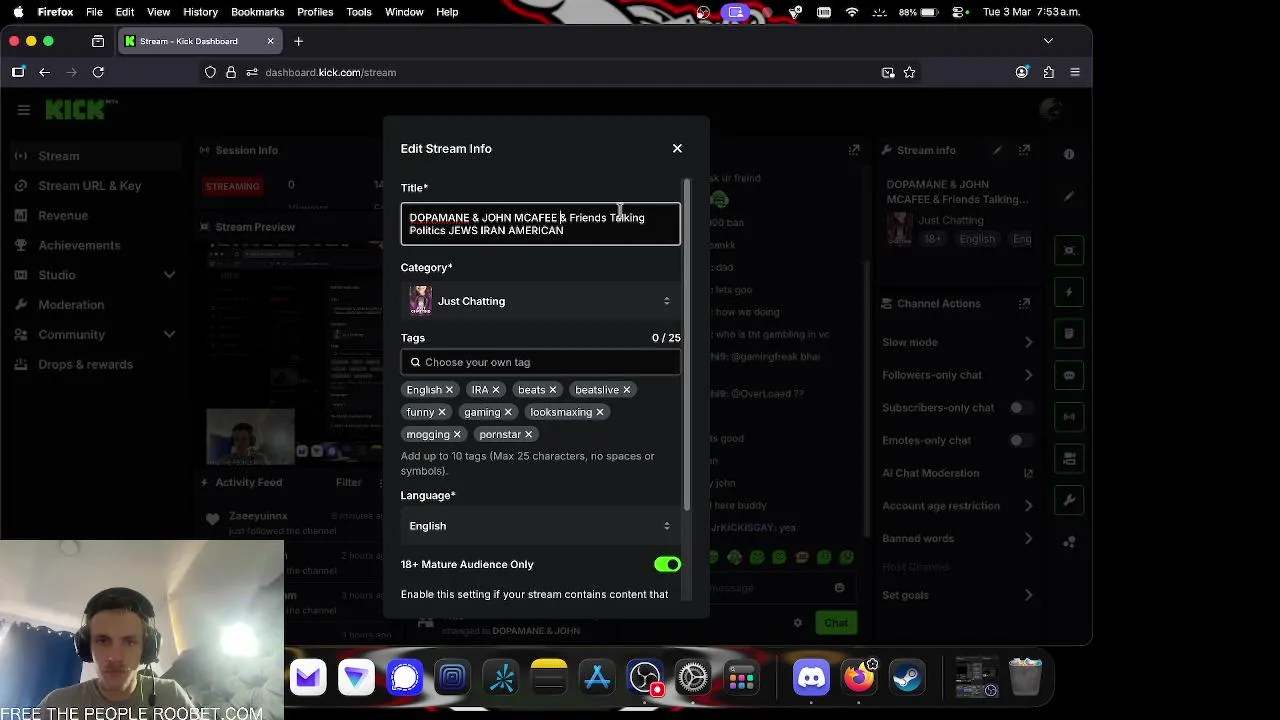Remove the mogging tag
Image resolution: width=1280 pixels, height=720 pixels.
click(x=457, y=434)
